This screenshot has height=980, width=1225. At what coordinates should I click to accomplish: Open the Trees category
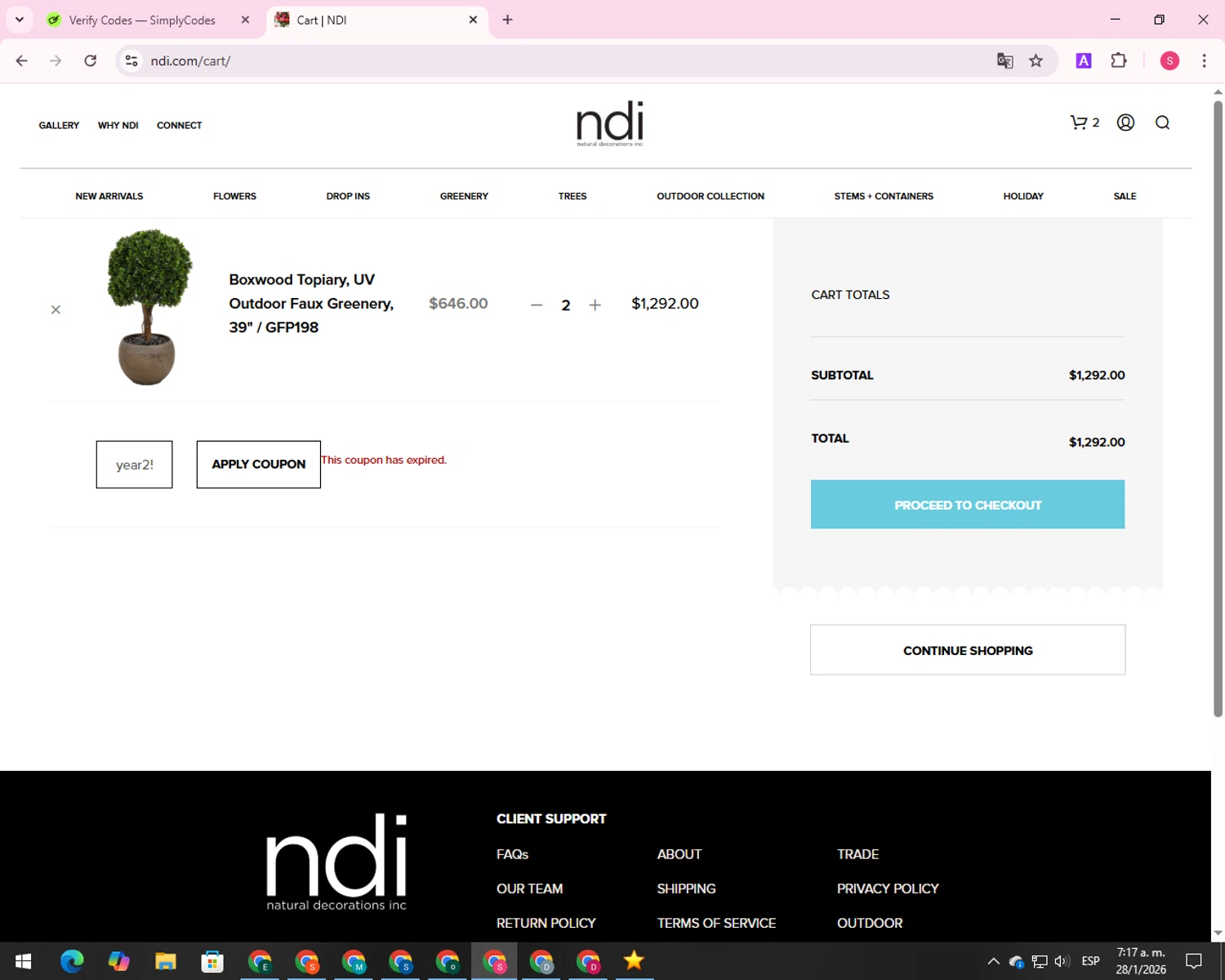[x=572, y=196]
